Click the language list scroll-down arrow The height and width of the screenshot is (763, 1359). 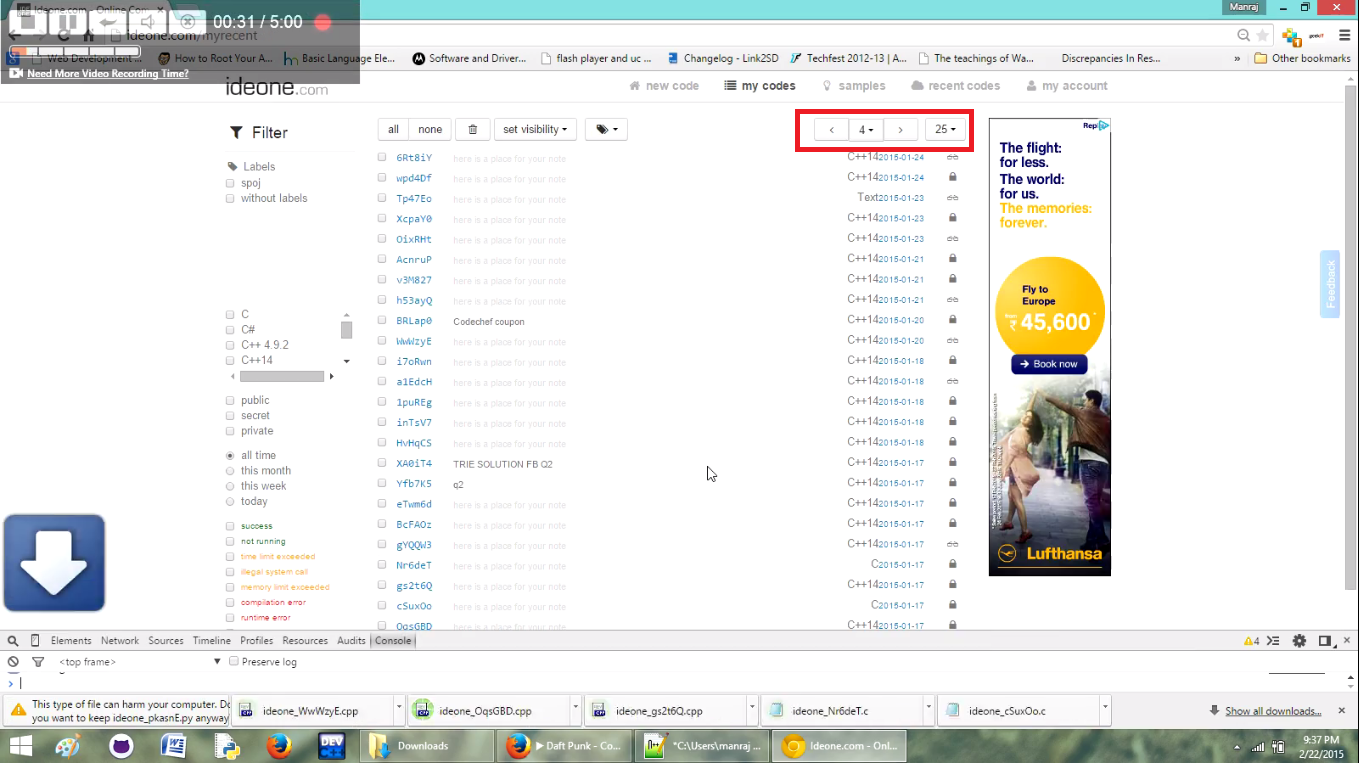pyautogui.click(x=347, y=361)
